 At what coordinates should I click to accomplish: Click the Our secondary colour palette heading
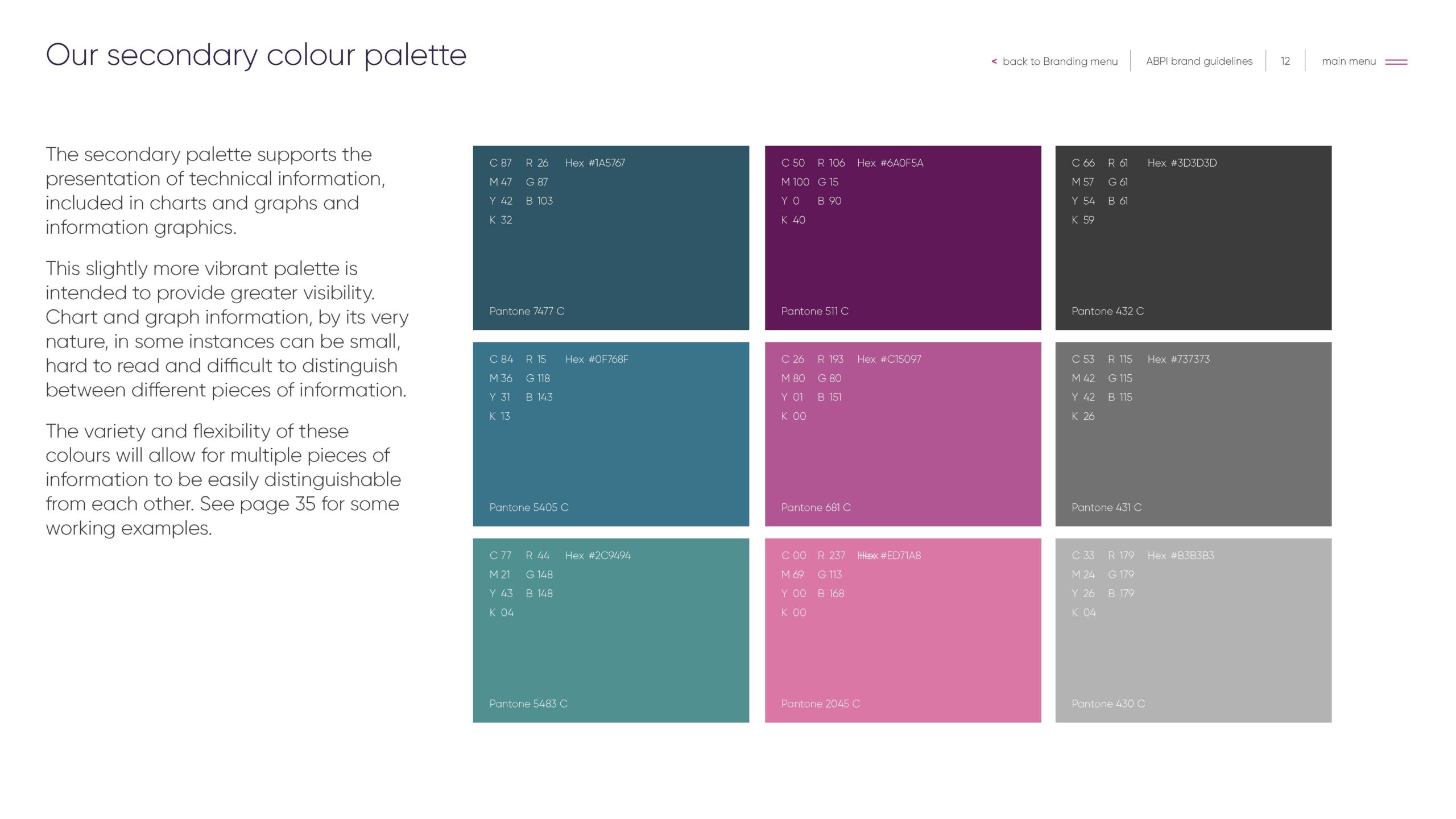(256, 55)
